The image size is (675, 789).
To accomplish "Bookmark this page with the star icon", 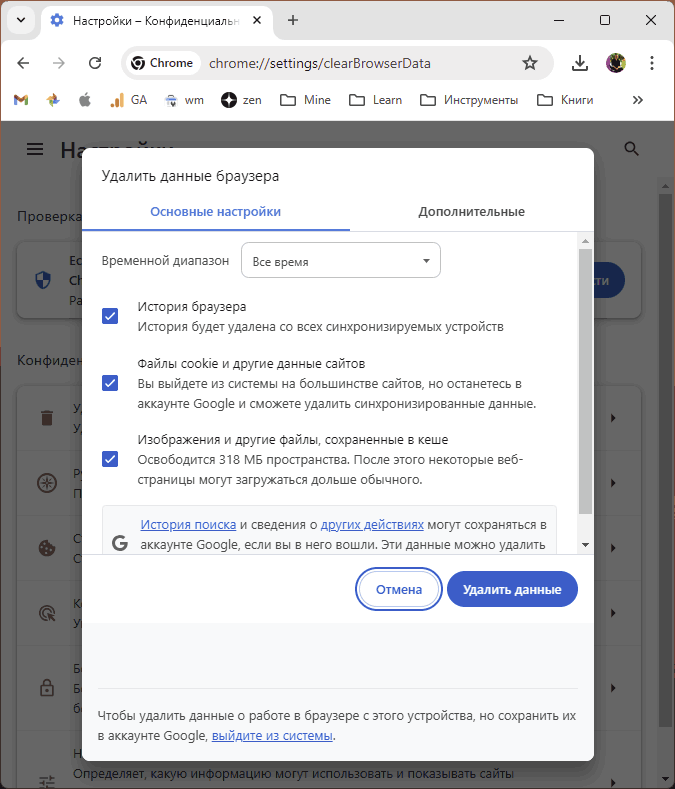I will [x=530, y=63].
